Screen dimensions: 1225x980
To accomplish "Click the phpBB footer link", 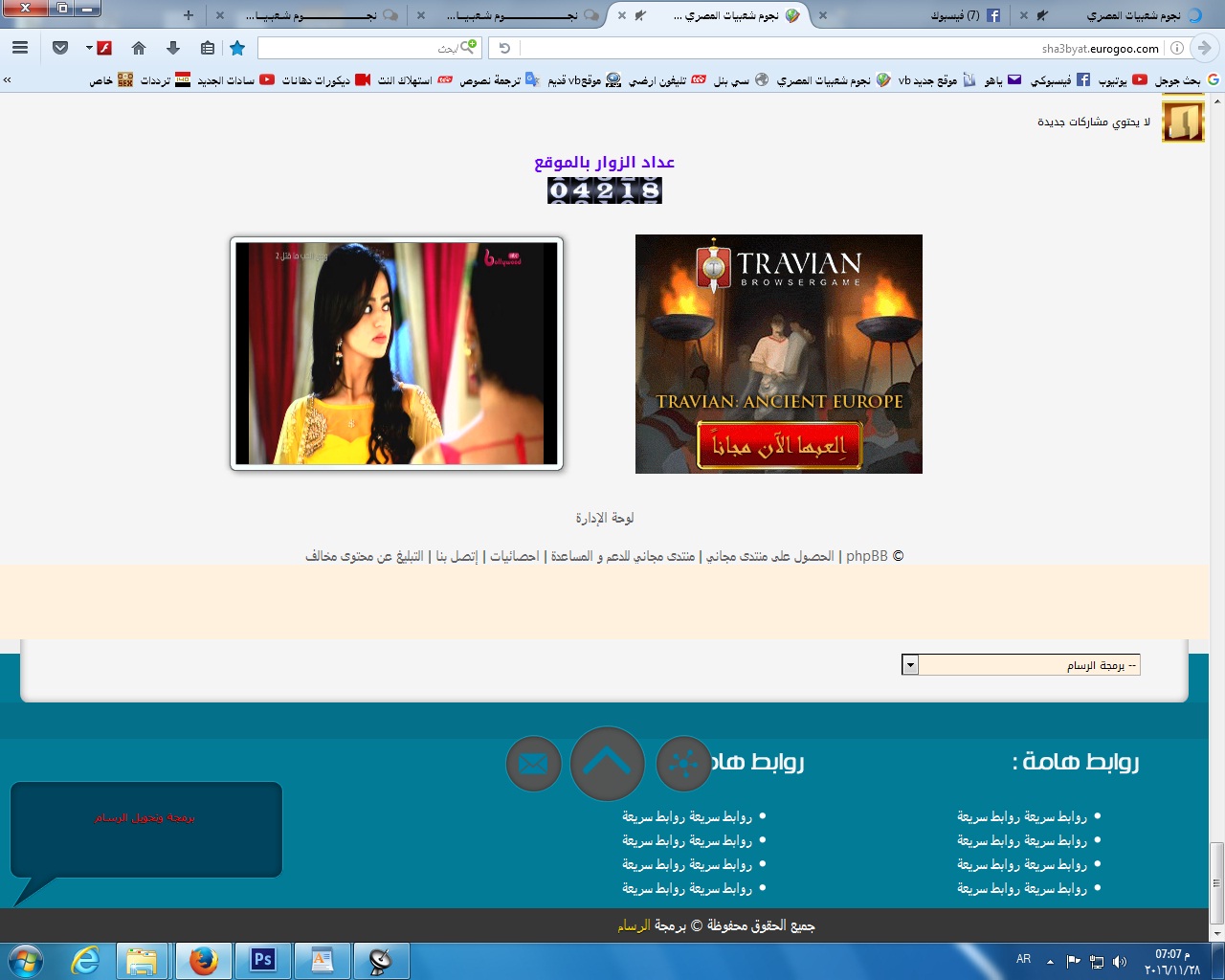I will [x=866, y=556].
